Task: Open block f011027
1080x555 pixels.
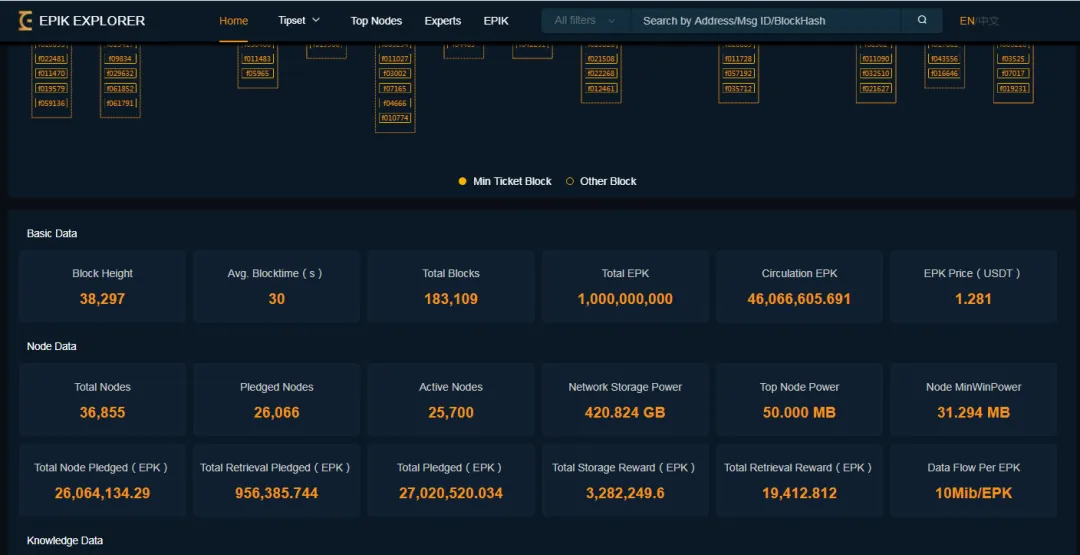Action: (395, 59)
